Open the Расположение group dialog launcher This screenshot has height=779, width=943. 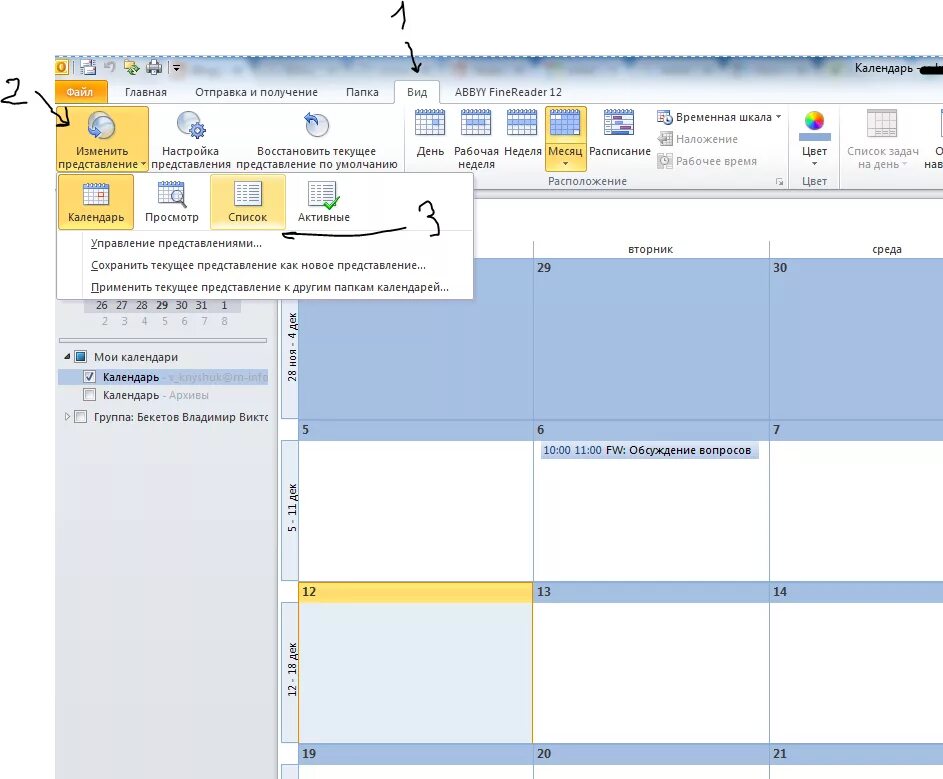[779, 182]
